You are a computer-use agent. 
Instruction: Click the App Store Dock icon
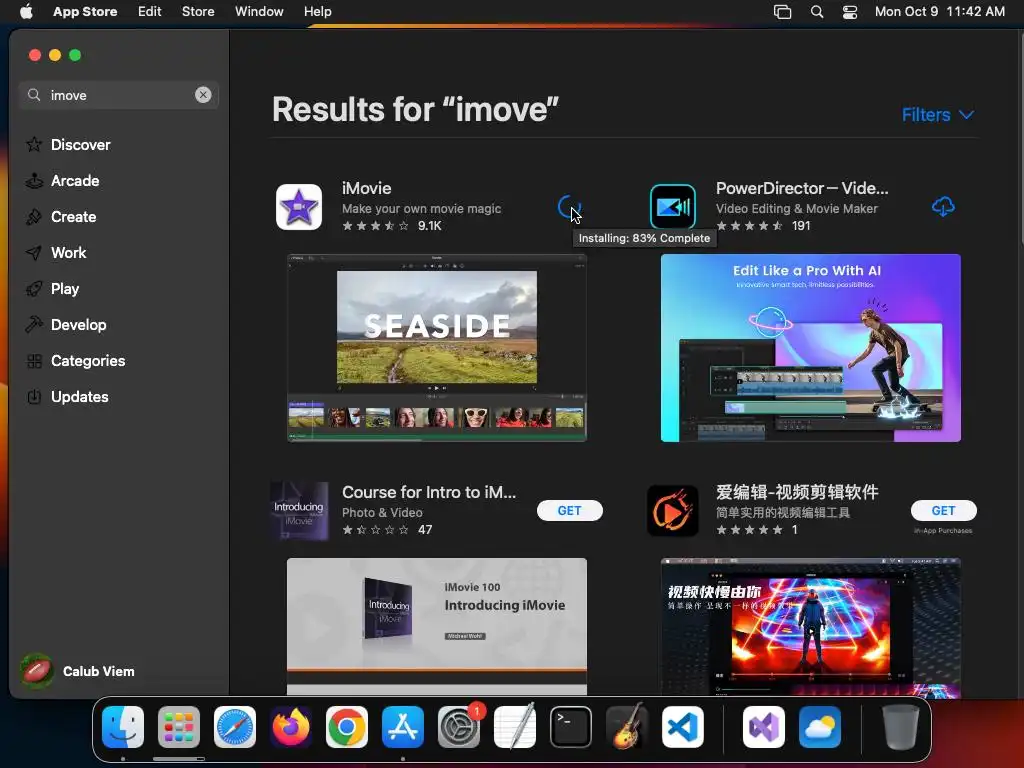(403, 727)
